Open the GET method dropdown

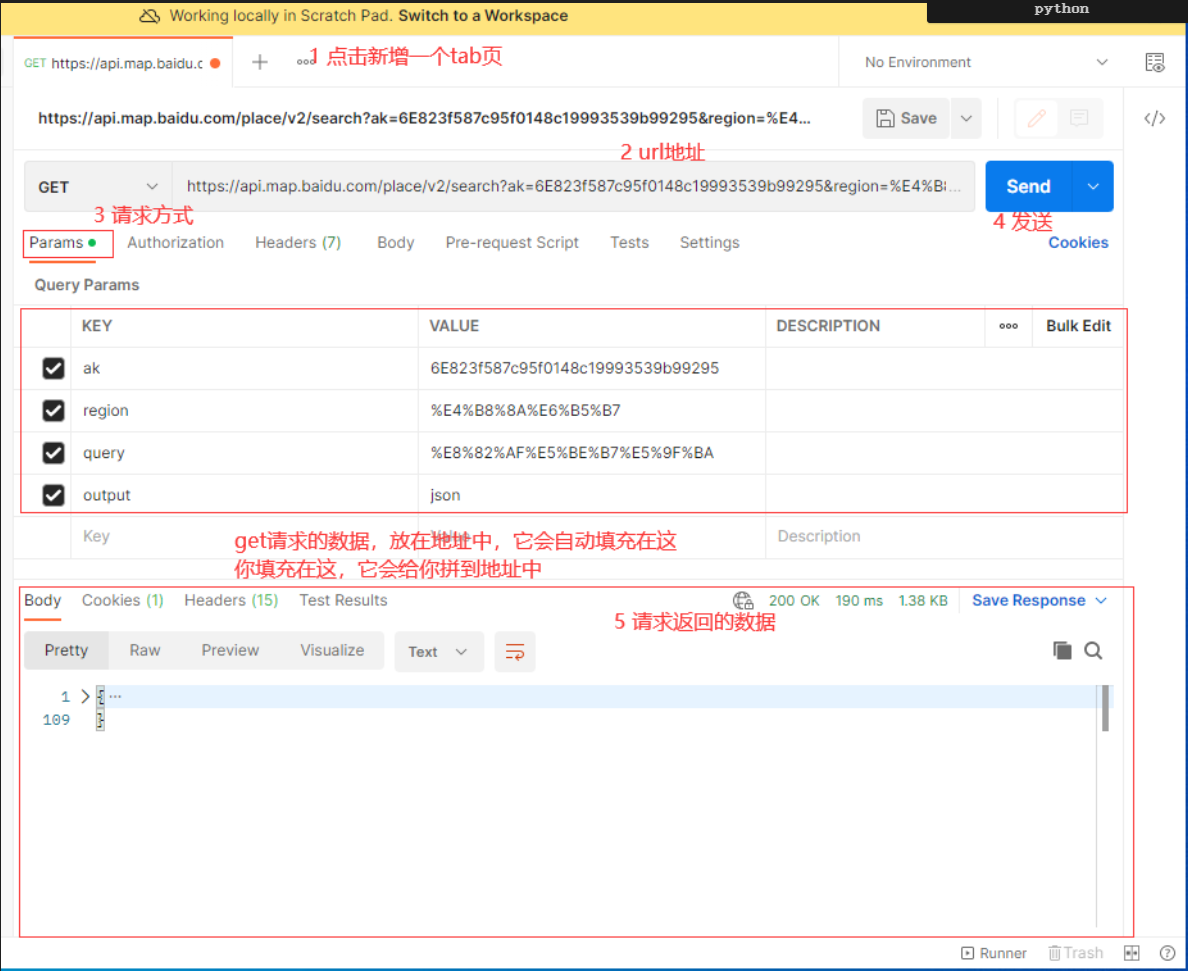point(98,186)
